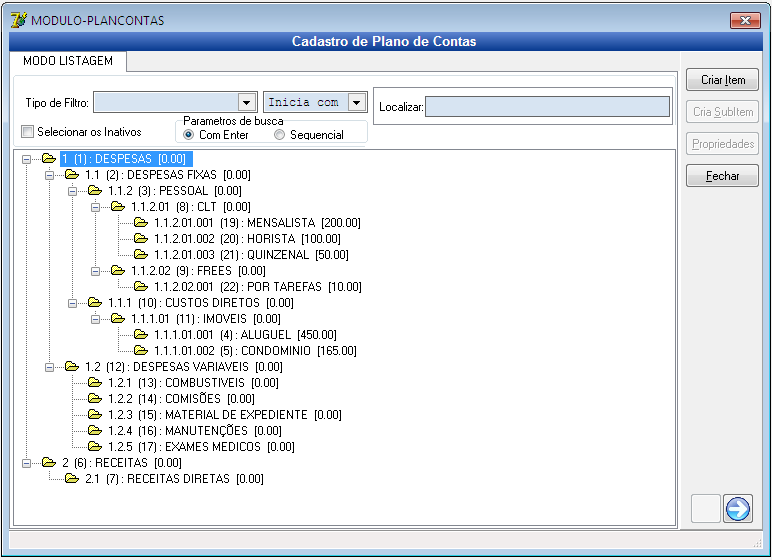Click the folder icon beside RECEITAS DIRETAS
Viewport: 772px width, 560px height.
(72, 479)
